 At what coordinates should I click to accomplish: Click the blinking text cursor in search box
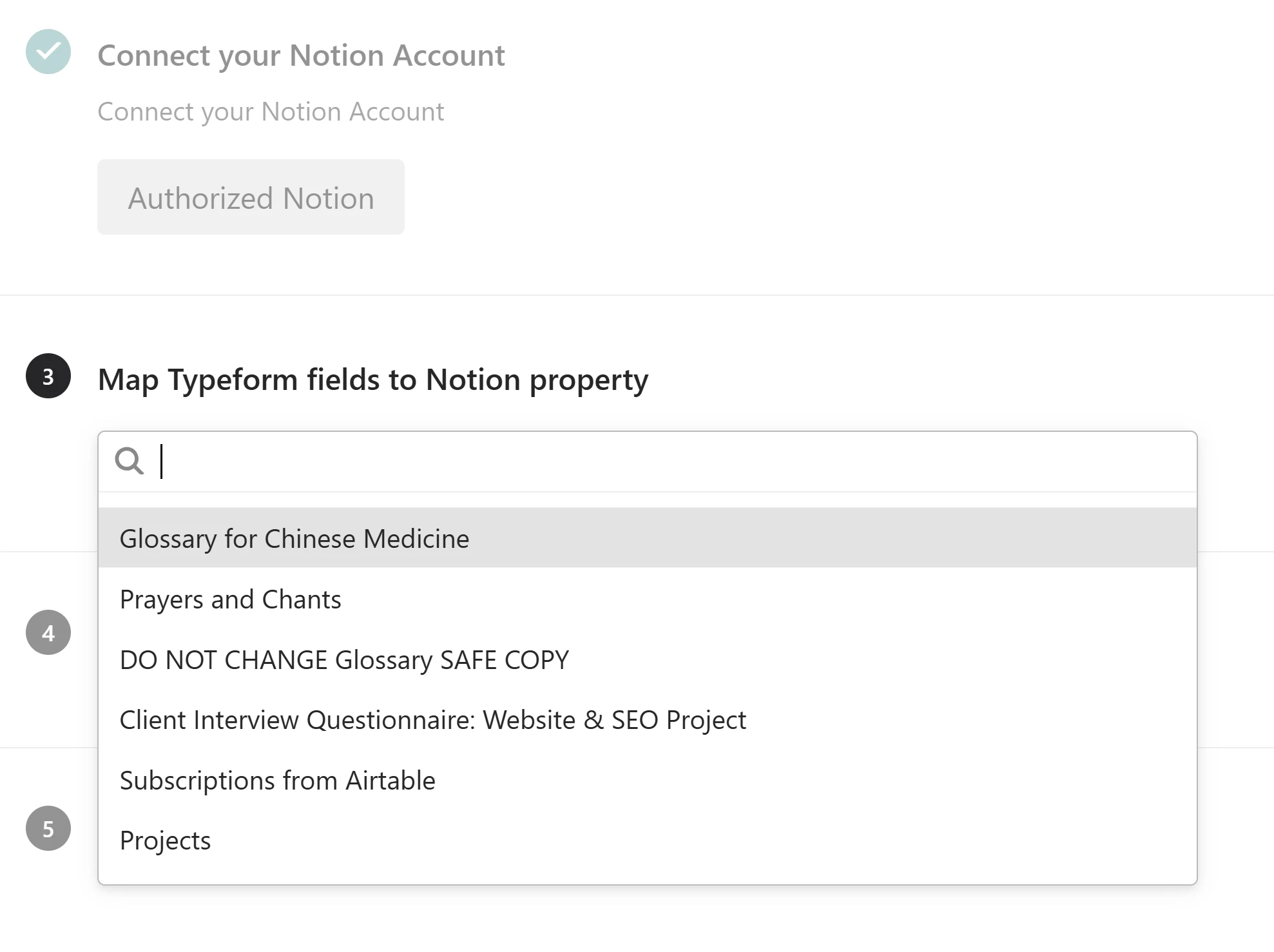tap(162, 461)
